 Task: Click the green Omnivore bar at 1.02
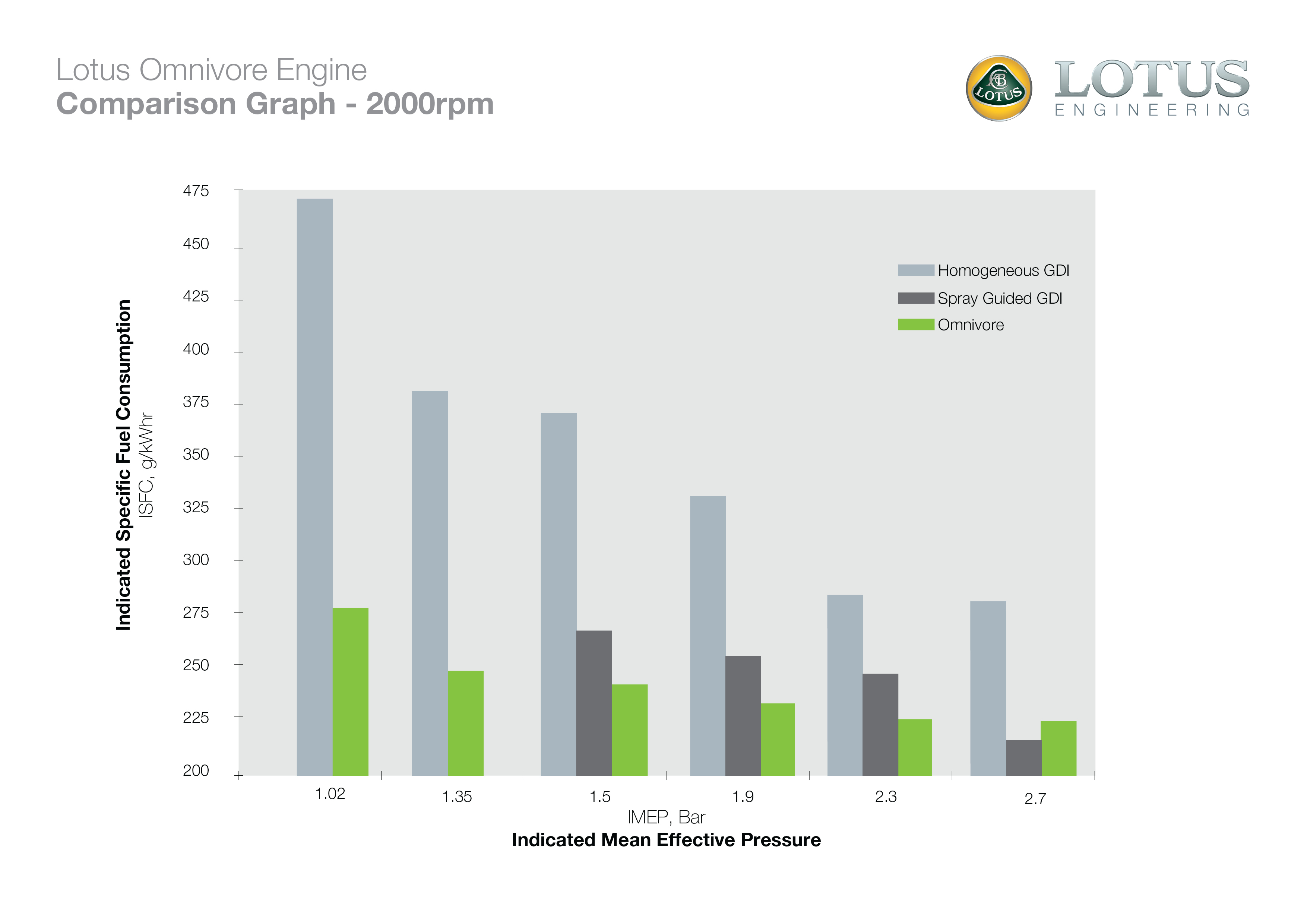[x=351, y=692]
